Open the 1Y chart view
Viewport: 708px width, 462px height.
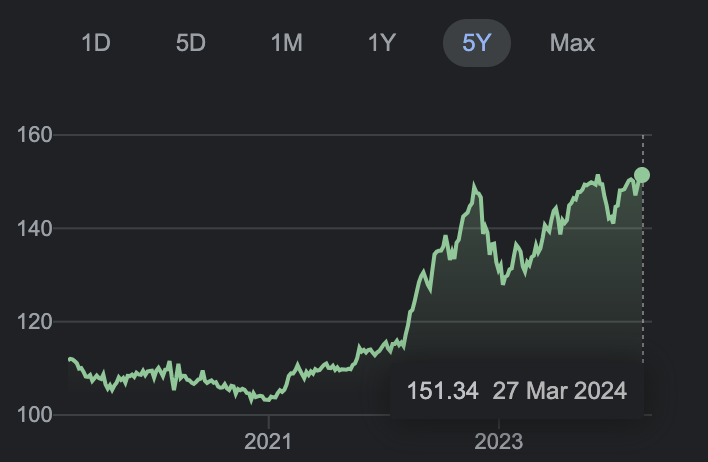pyautogui.click(x=382, y=43)
